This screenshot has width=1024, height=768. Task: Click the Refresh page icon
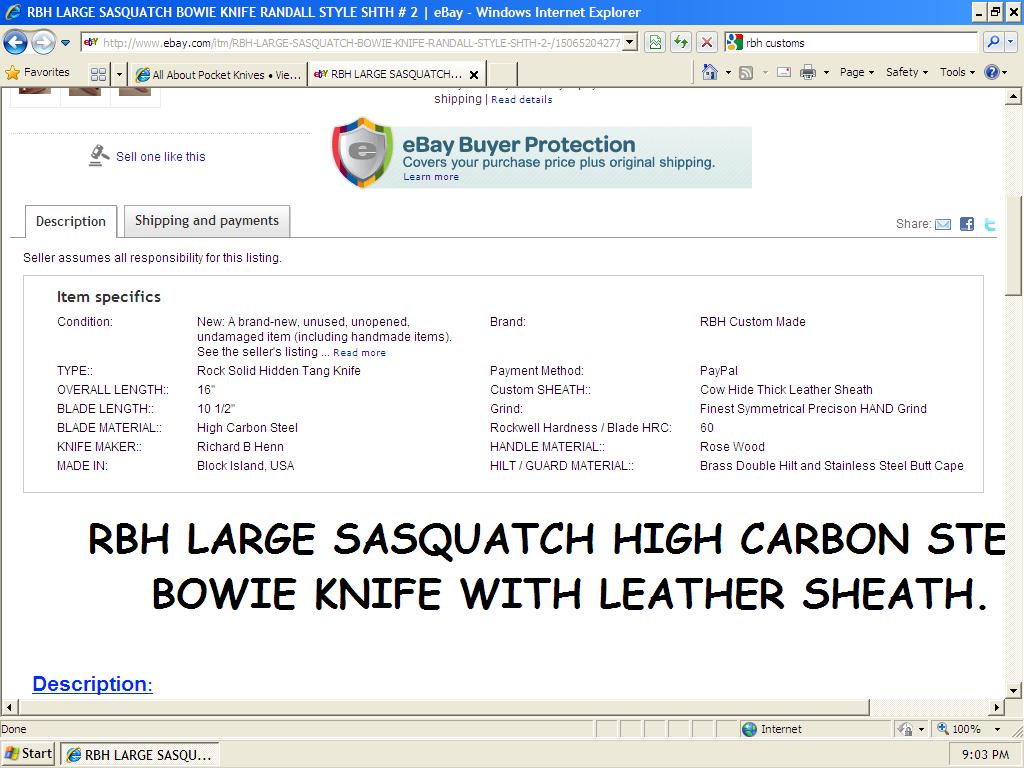pyautogui.click(x=681, y=43)
